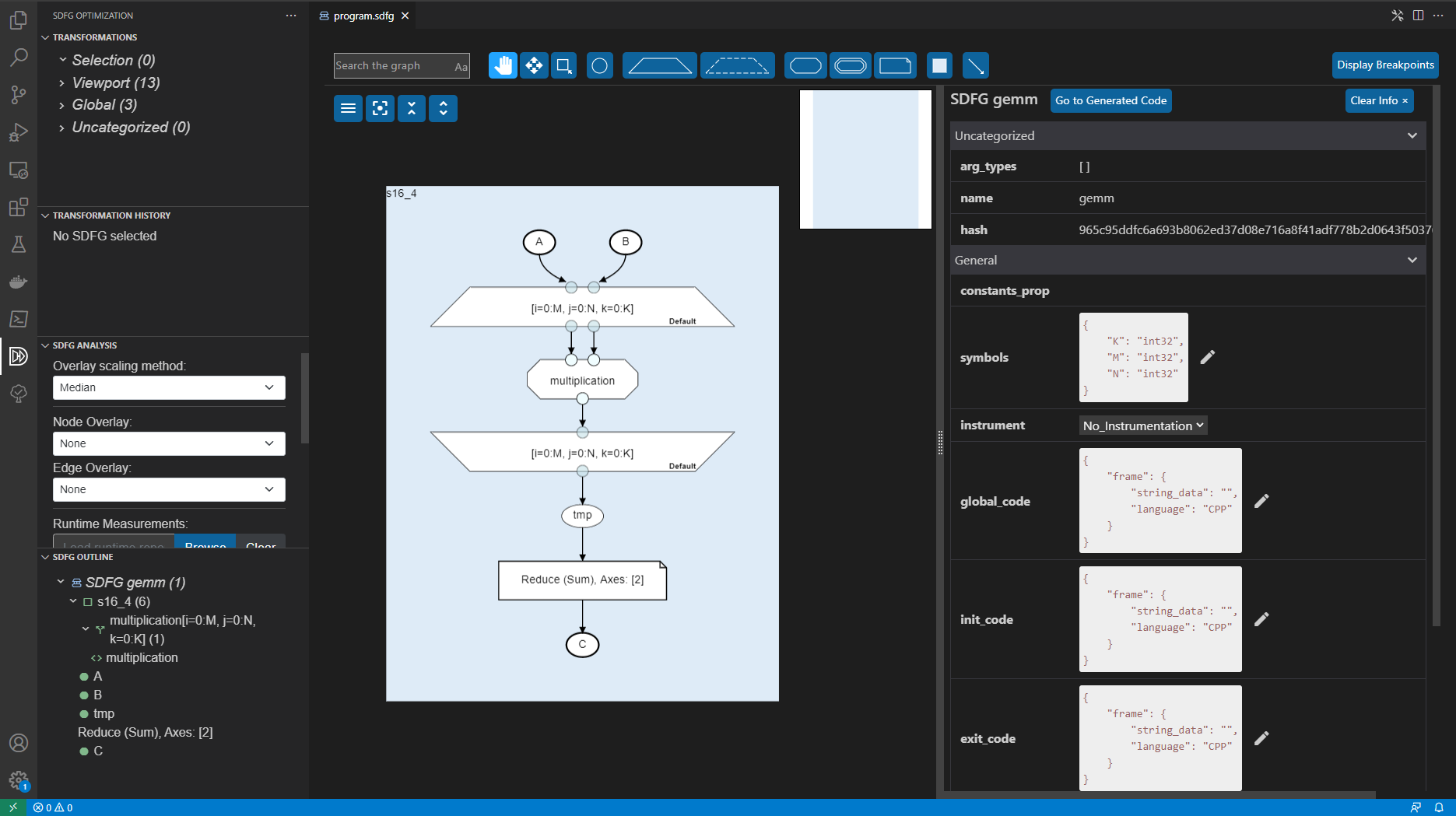Edit the symbols property with pencil
Viewport: 1456px width, 816px height.
point(1207,357)
